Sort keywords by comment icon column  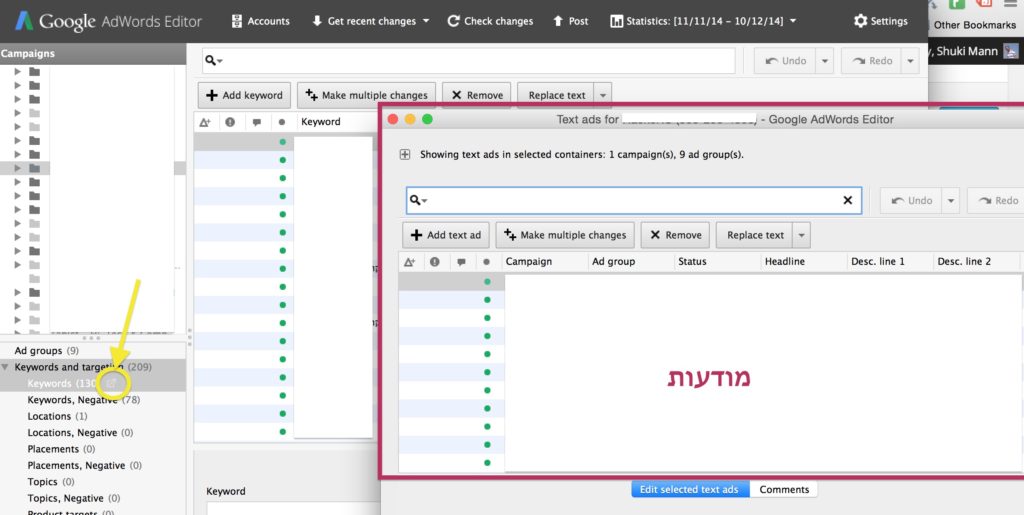[x=257, y=122]
